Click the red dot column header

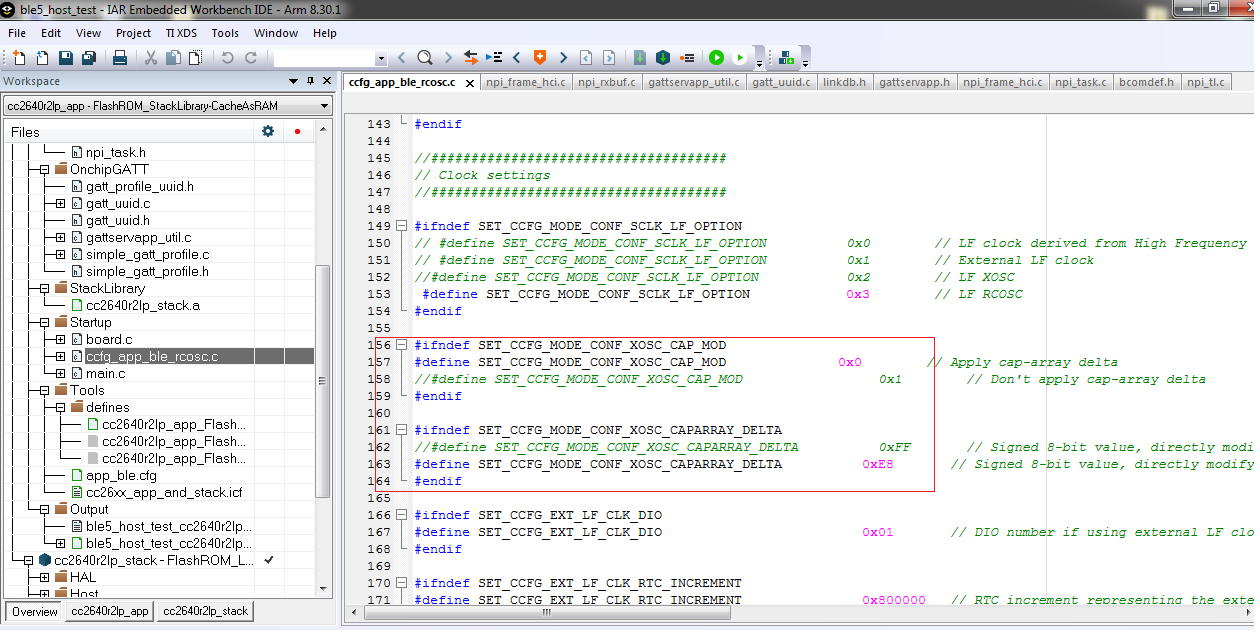click(297, 132)
